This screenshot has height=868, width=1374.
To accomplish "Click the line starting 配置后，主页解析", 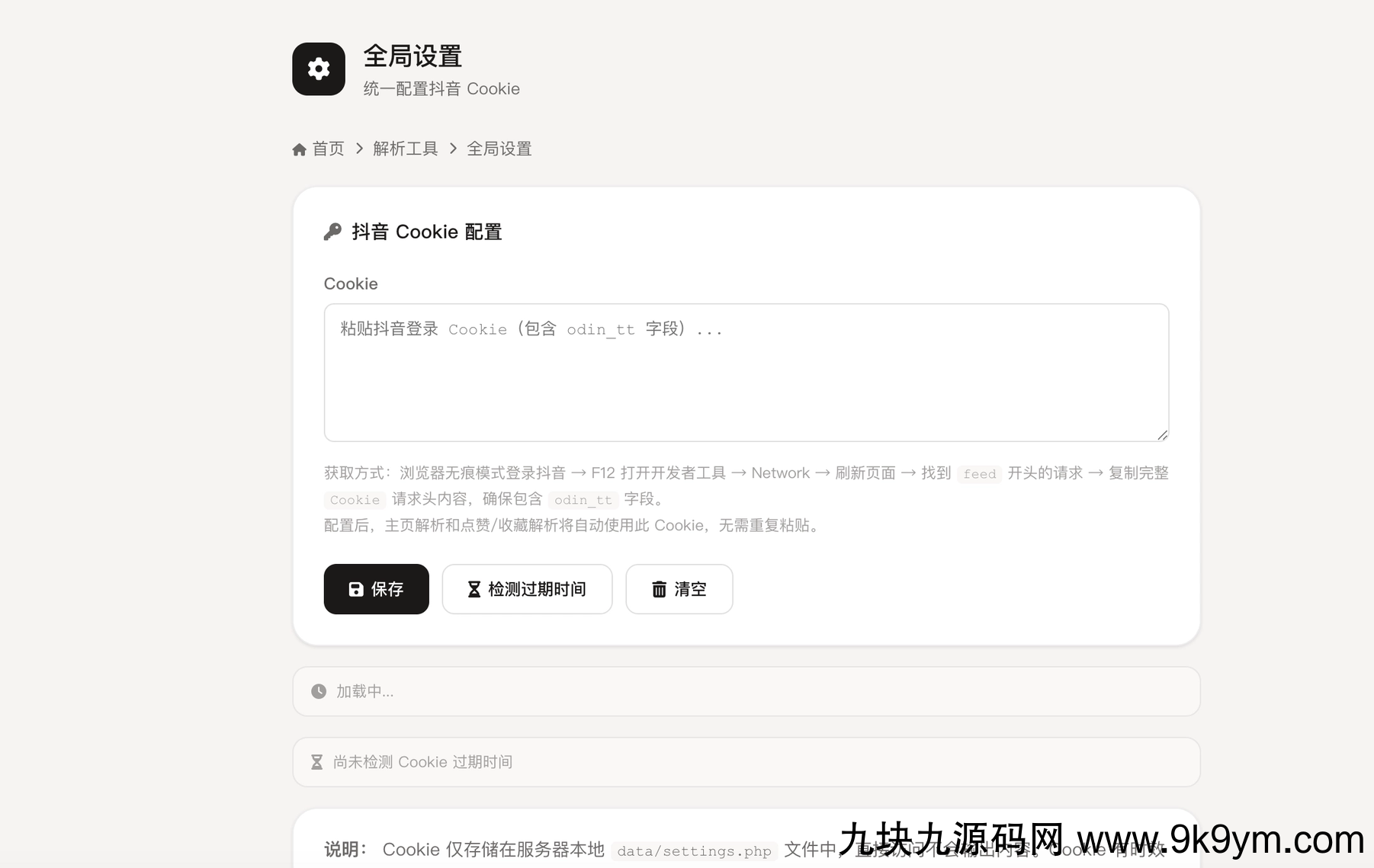I will pyautogui.click(x=573, y=525).
